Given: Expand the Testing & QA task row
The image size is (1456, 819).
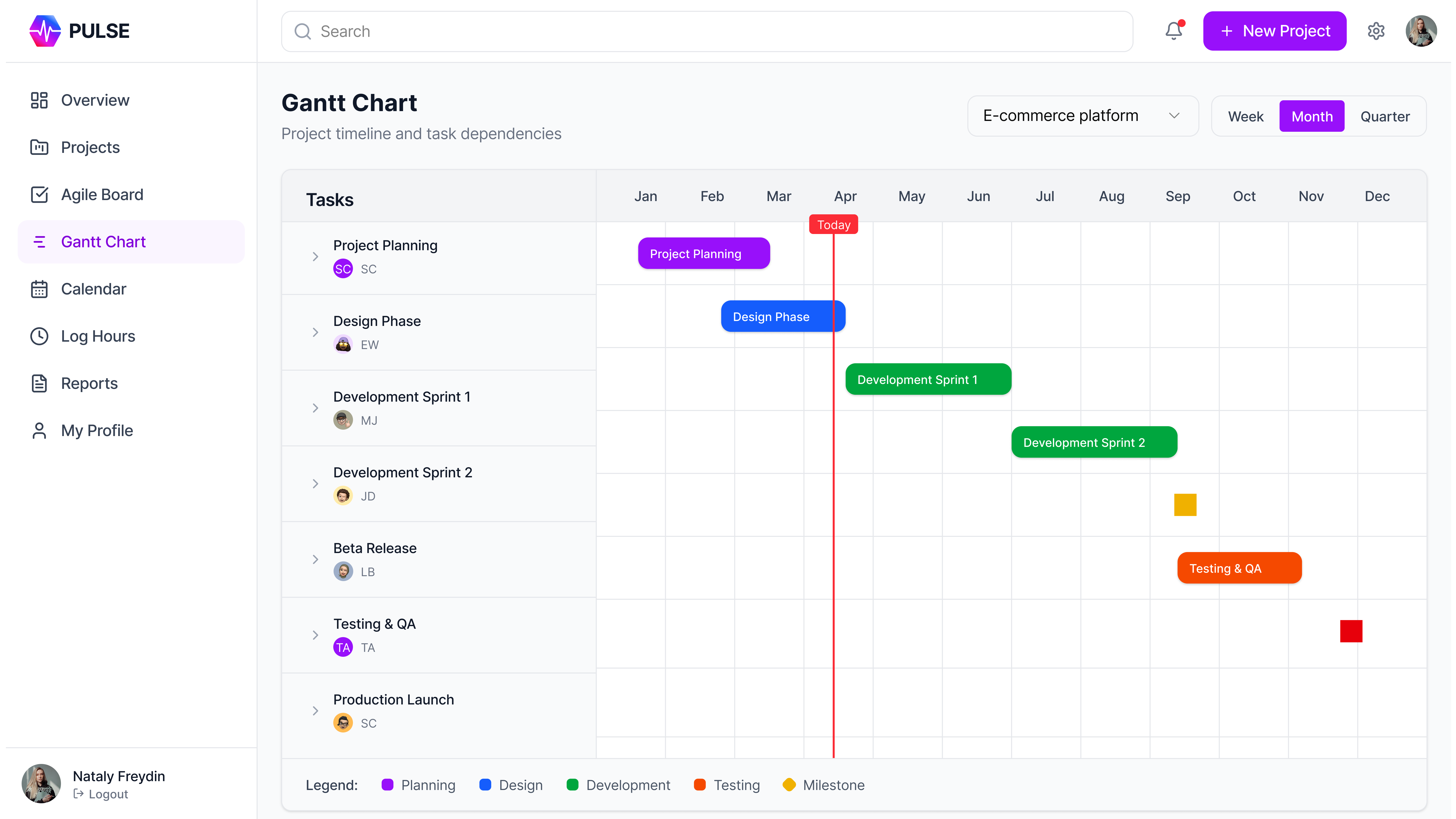Looking at the screenshot, I should coord(315,635).
